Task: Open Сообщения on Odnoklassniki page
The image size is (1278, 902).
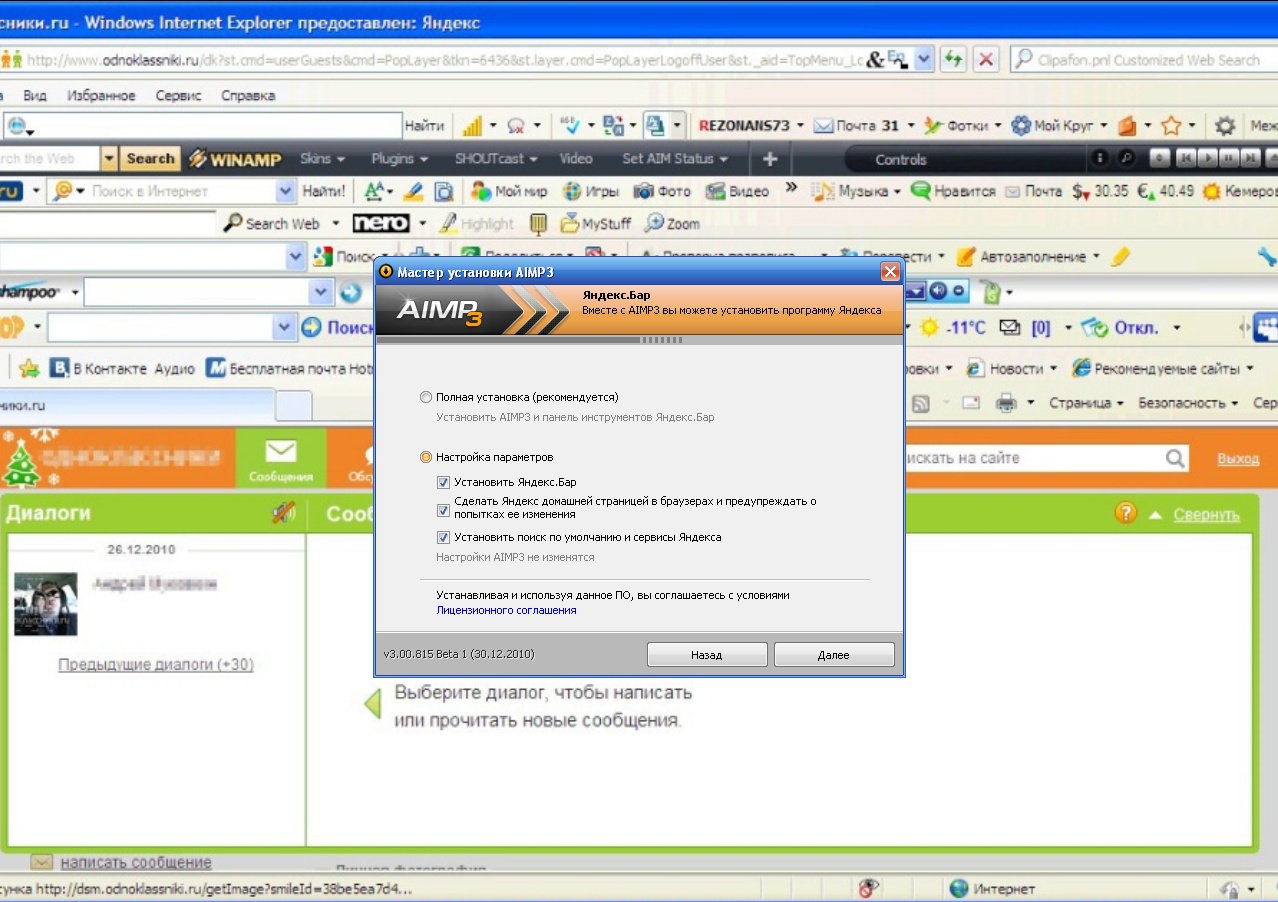Action: point(281,461)
